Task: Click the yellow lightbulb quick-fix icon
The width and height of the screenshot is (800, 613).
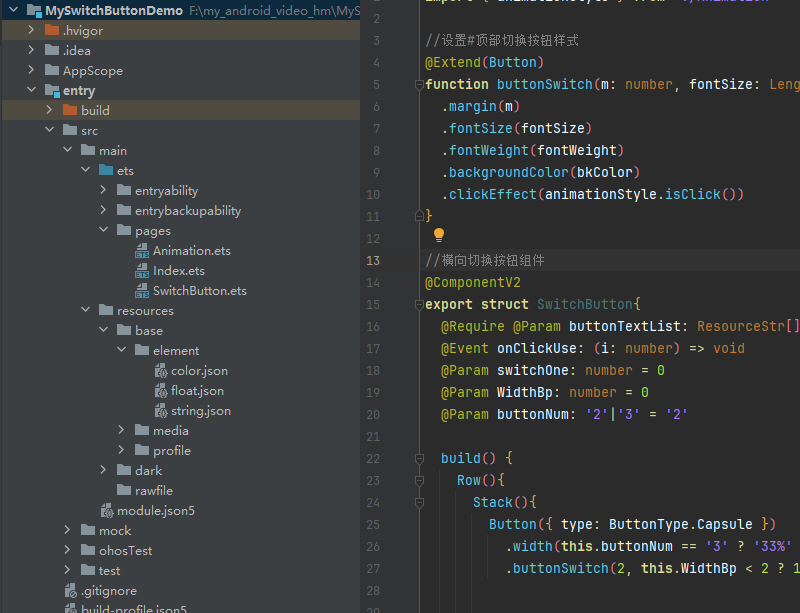Action: (439, 235)
